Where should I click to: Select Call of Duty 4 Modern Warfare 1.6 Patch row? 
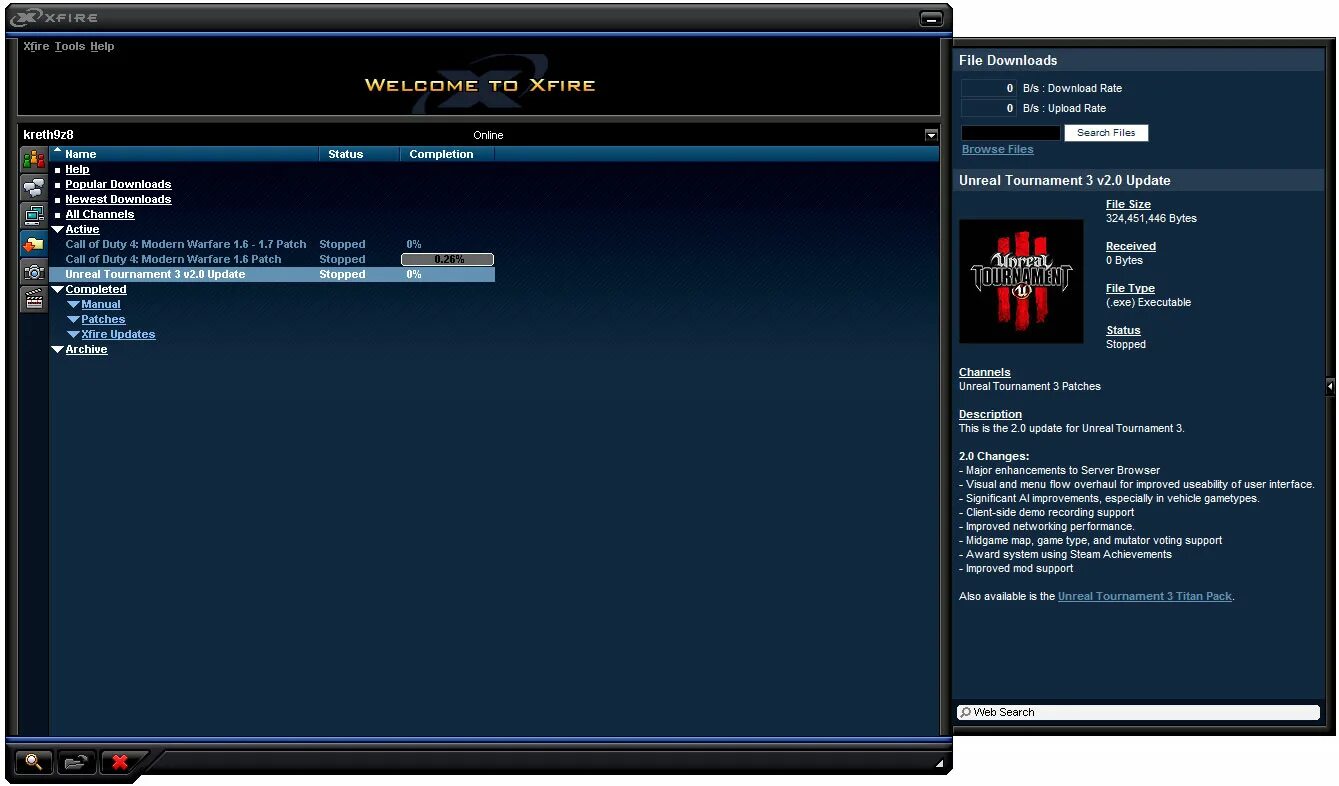[x=272, y=259]
